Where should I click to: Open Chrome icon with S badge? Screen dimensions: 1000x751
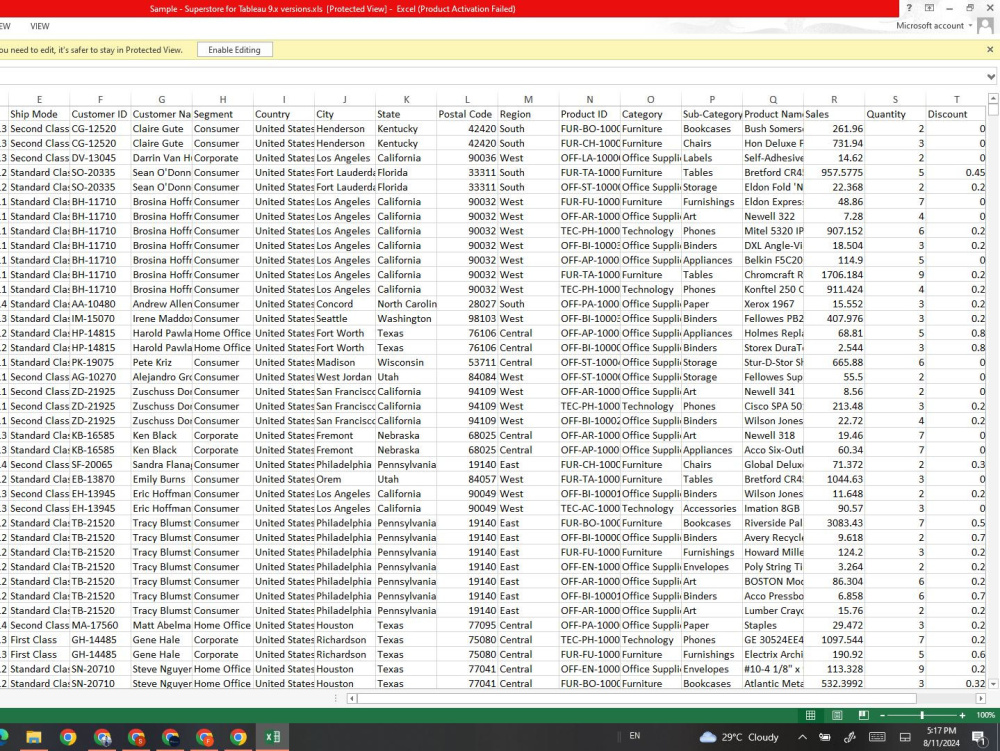pos(136,738)
